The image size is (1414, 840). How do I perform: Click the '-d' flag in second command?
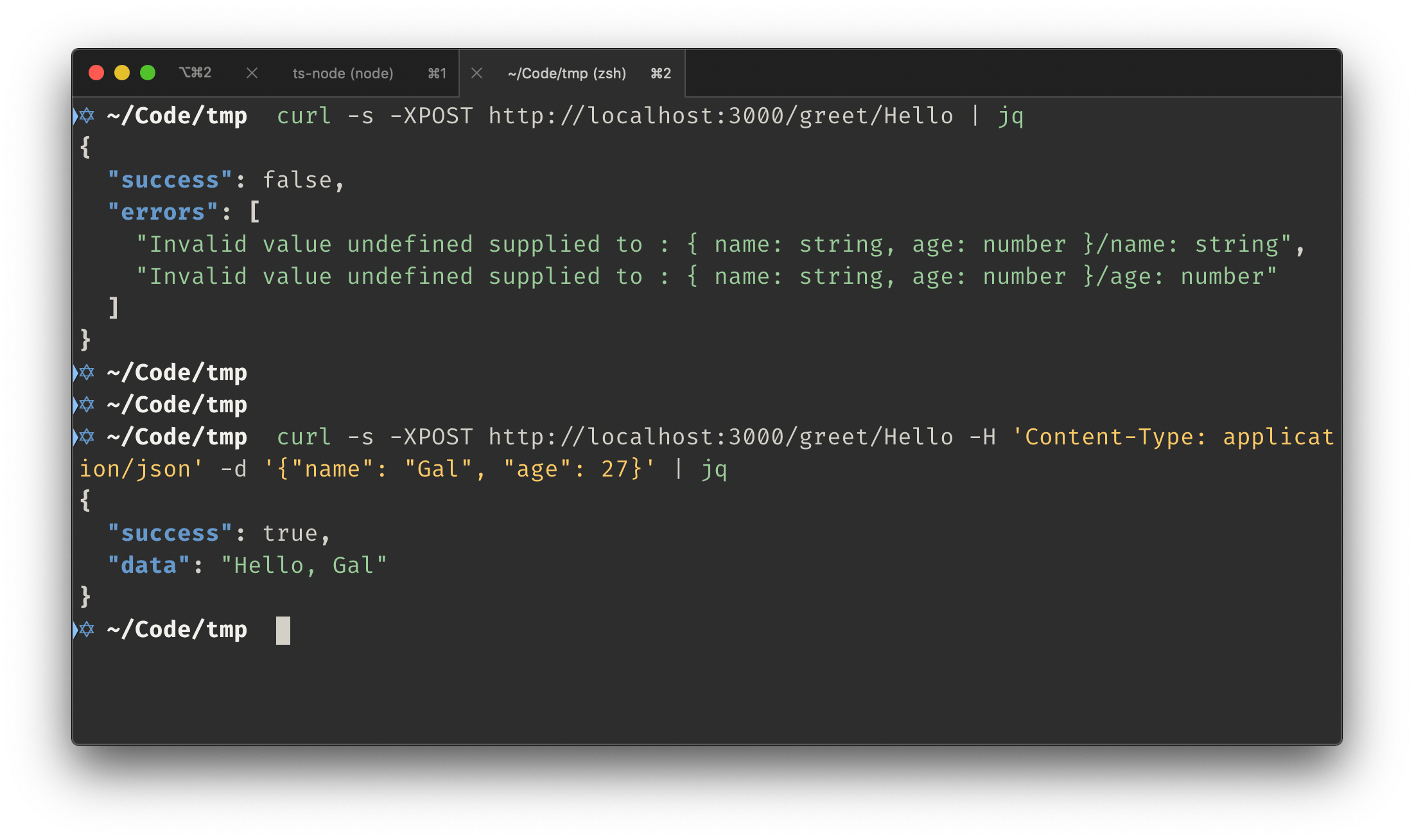(234, 469)
